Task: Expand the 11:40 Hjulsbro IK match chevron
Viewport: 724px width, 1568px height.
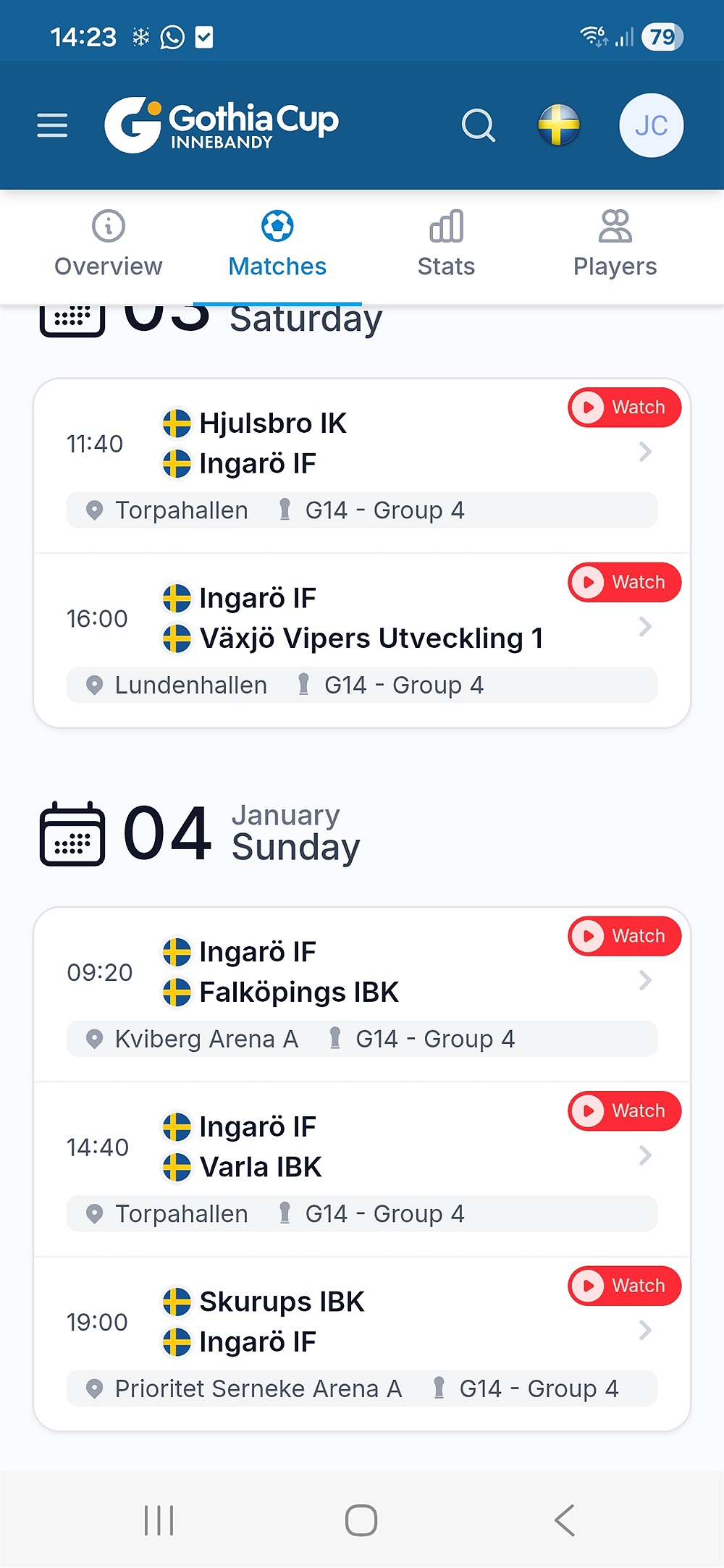Action: tap(645, 452)
